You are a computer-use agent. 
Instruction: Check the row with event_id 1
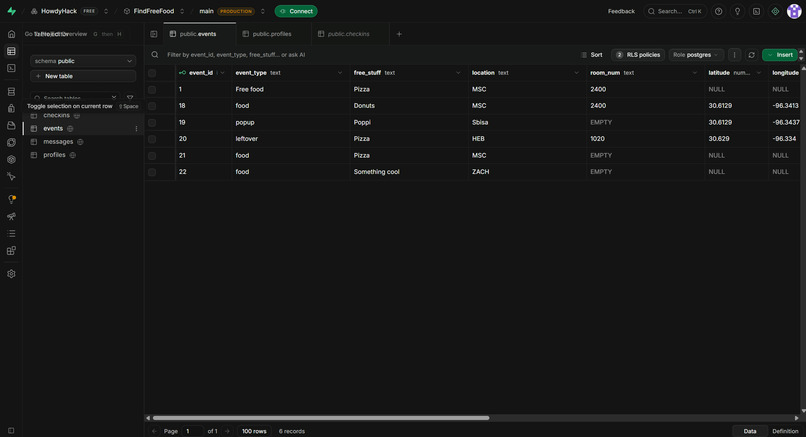click(x=152, y=89)
